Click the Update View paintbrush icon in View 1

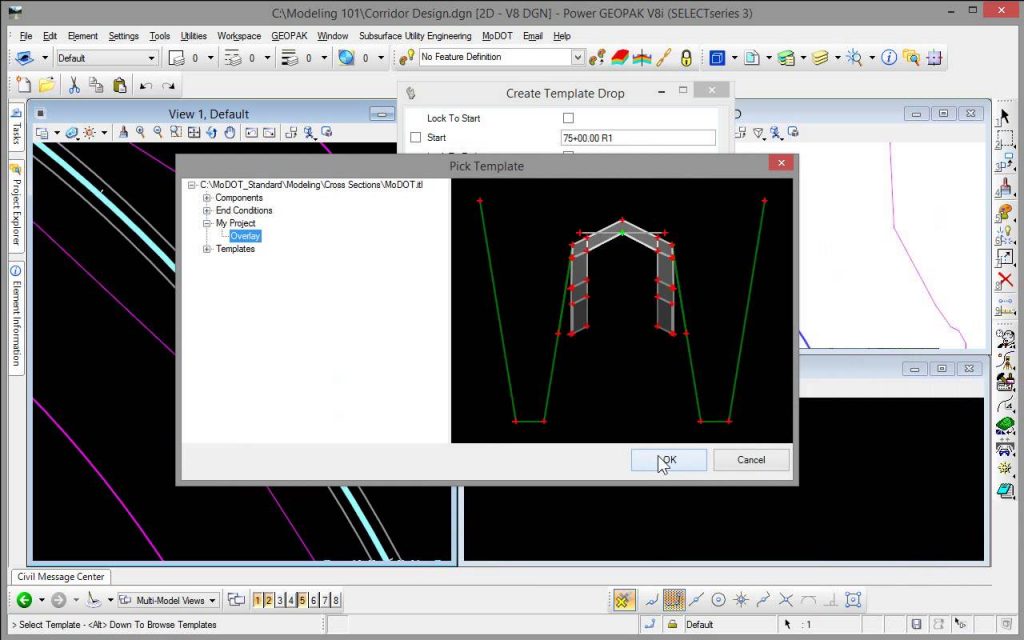coord(123,133)
